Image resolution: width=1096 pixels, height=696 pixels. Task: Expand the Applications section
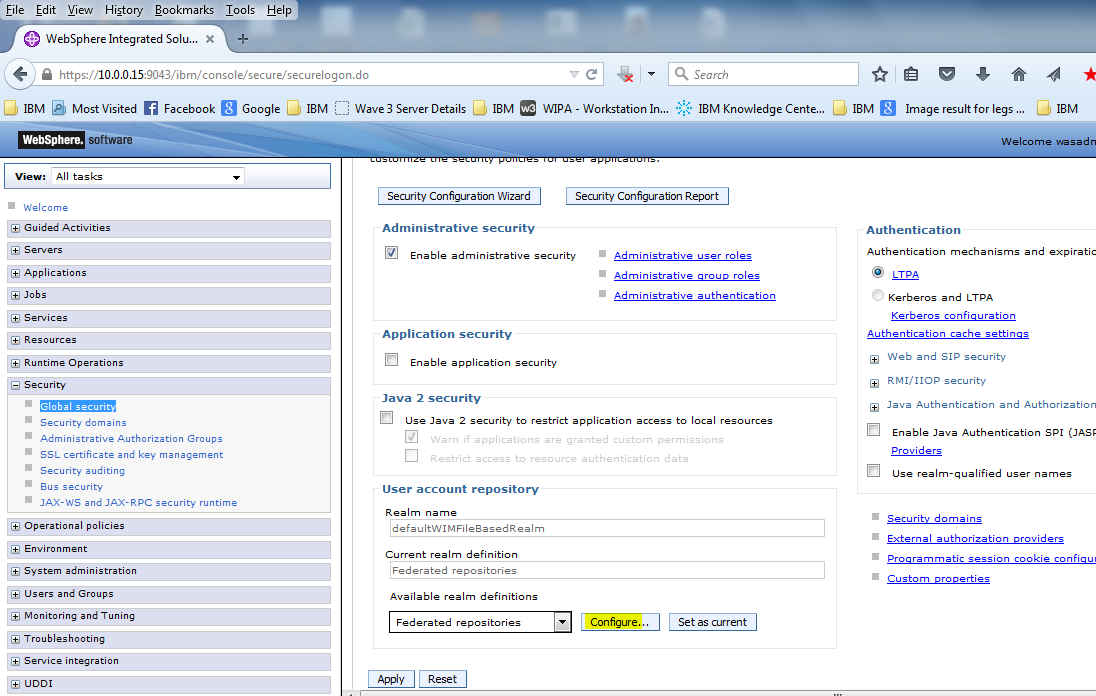(x=15, y=273)
